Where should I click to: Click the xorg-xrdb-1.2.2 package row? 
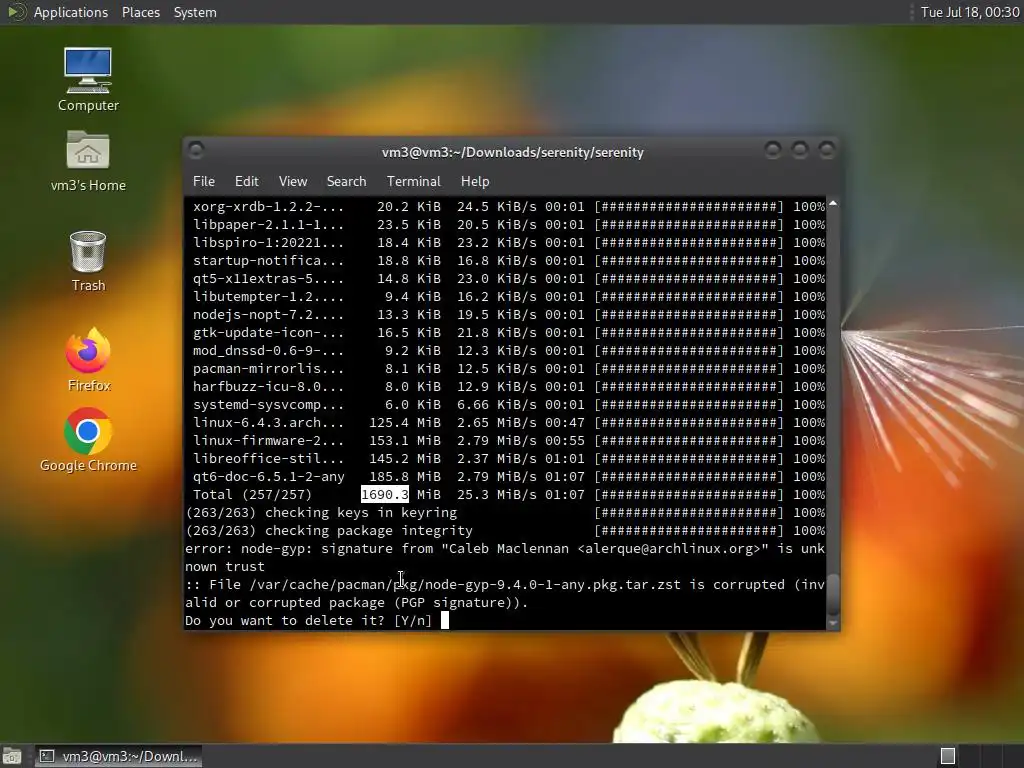508,206
